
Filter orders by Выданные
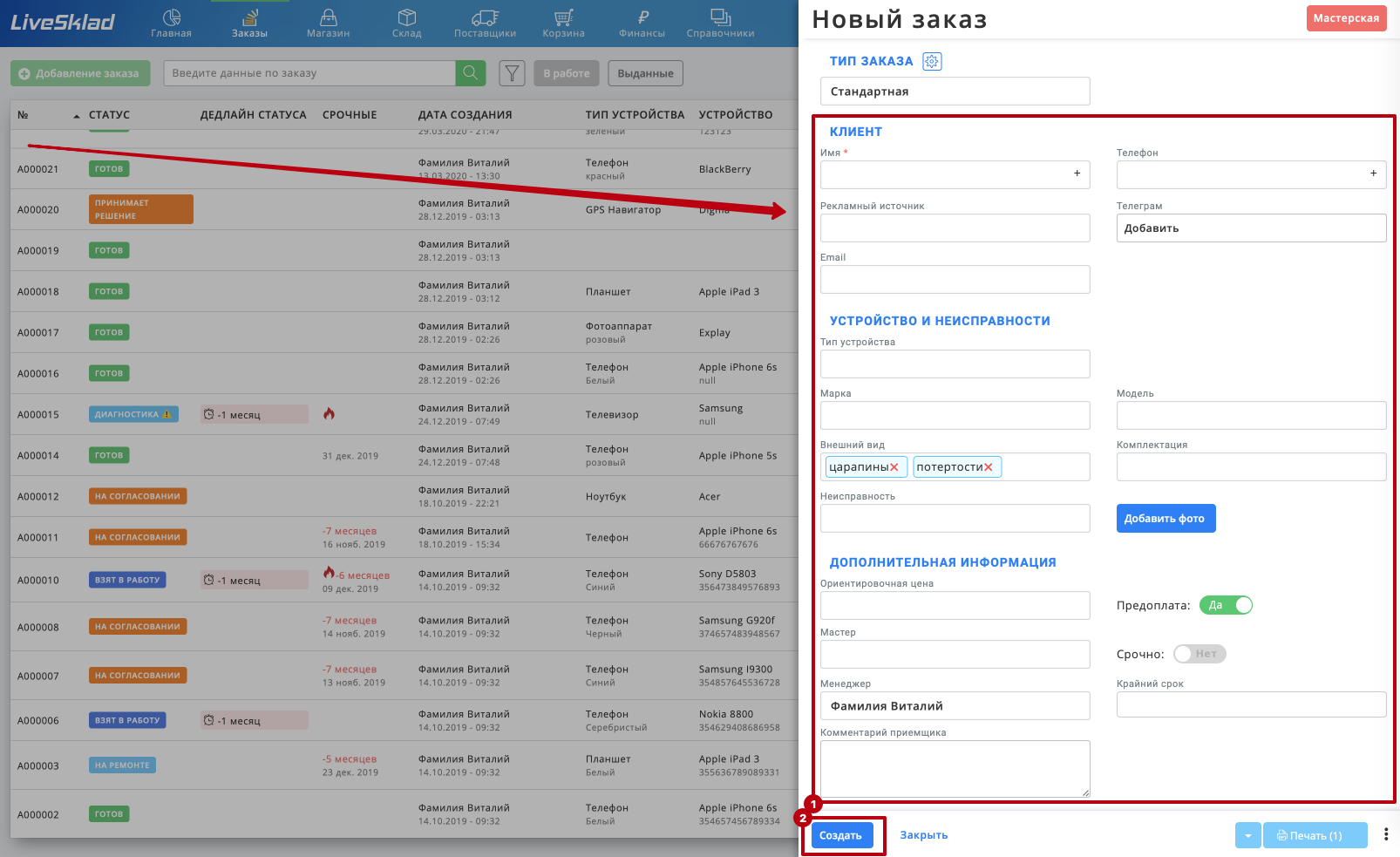click(645, 73)
